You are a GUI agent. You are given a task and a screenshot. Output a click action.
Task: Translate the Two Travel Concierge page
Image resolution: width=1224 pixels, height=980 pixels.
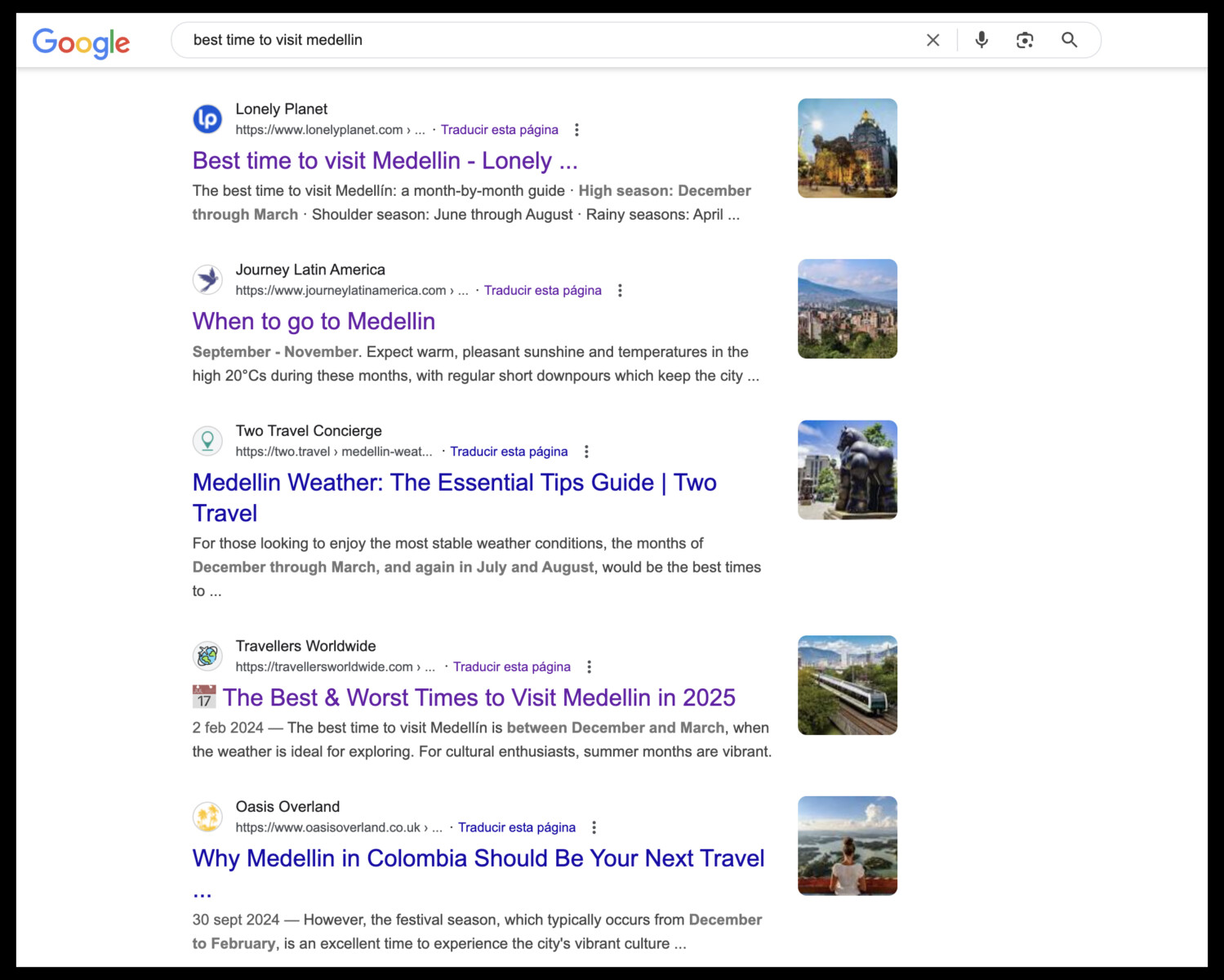tap(509, 452)
